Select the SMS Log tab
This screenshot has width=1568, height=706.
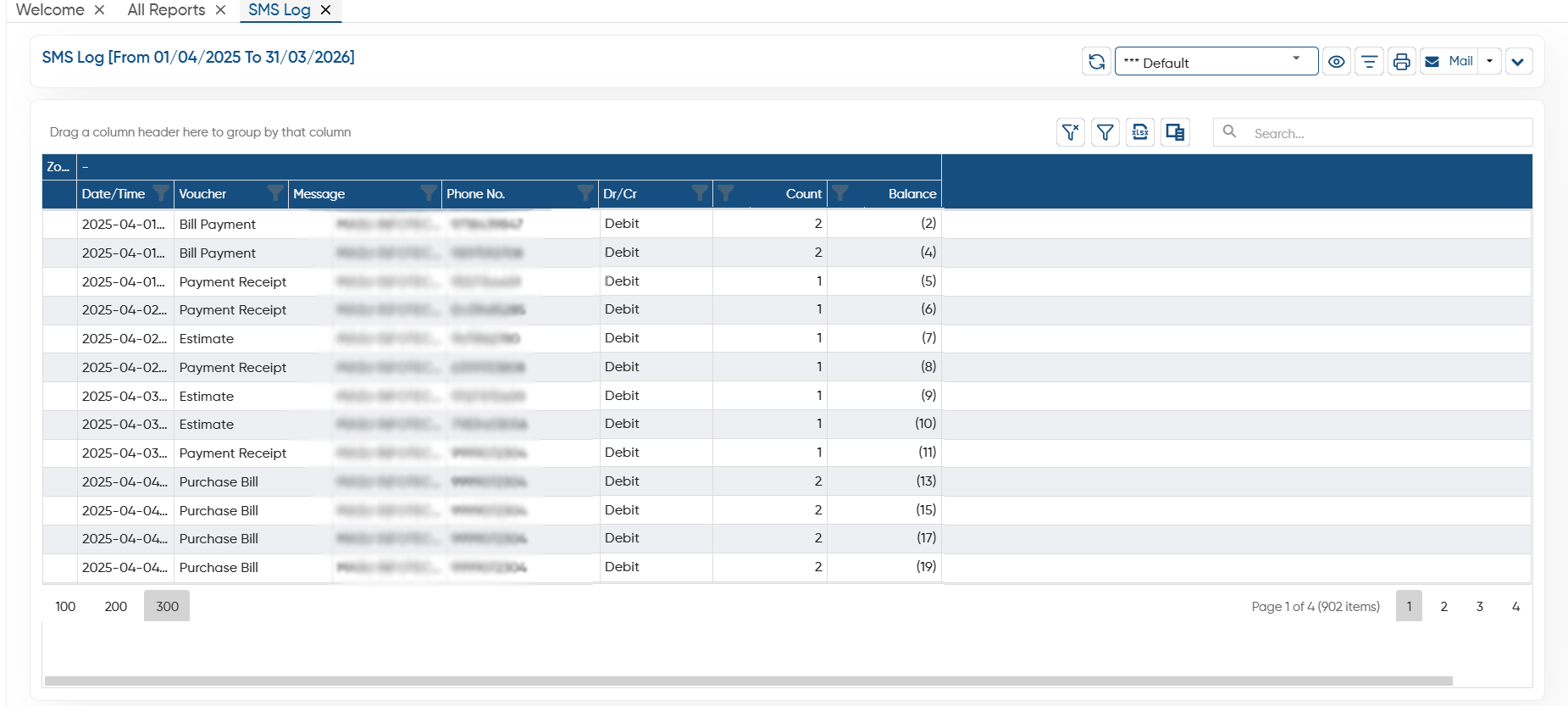[x=280, y=10]
